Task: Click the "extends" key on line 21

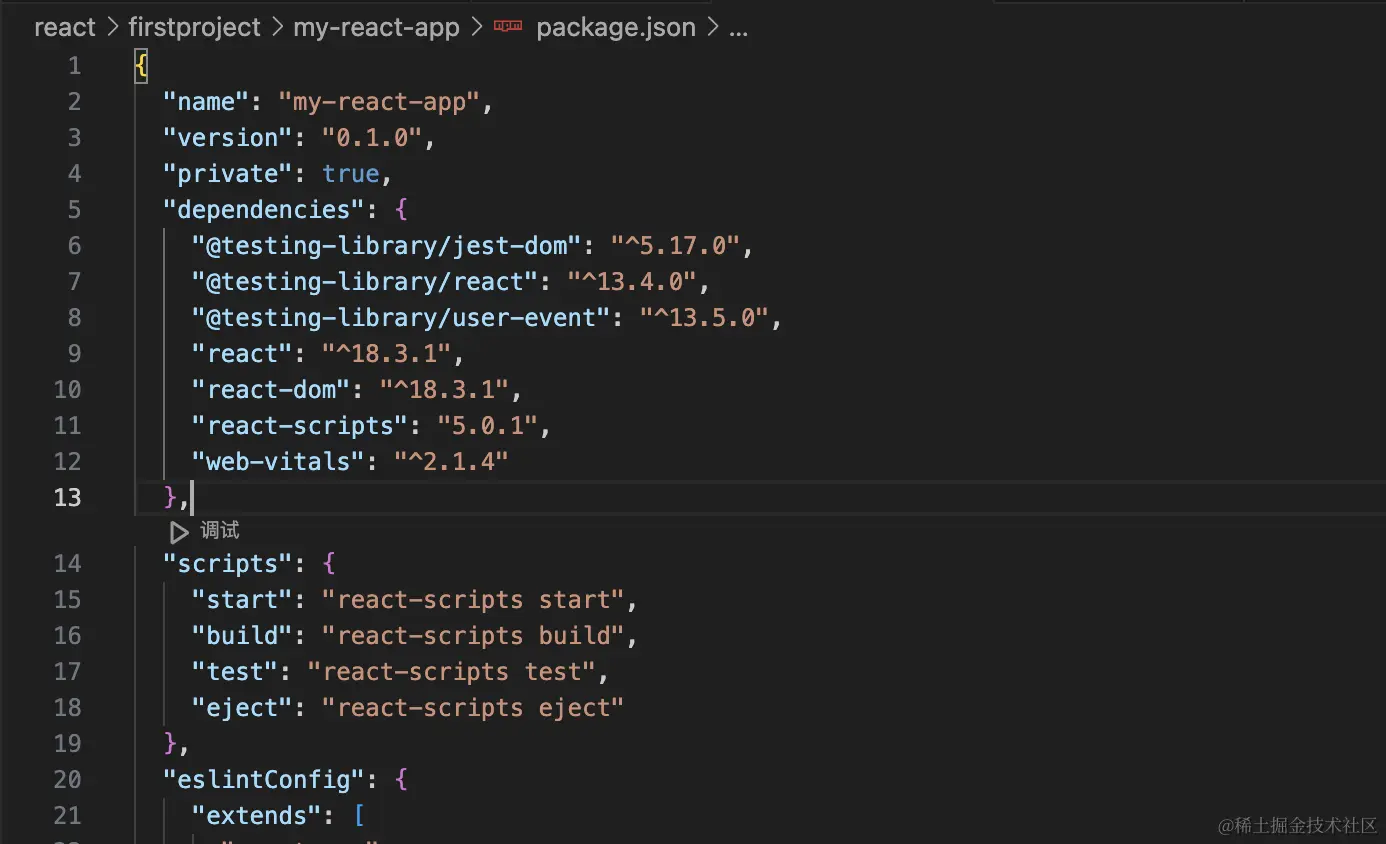Action: (x=256, y=816)
